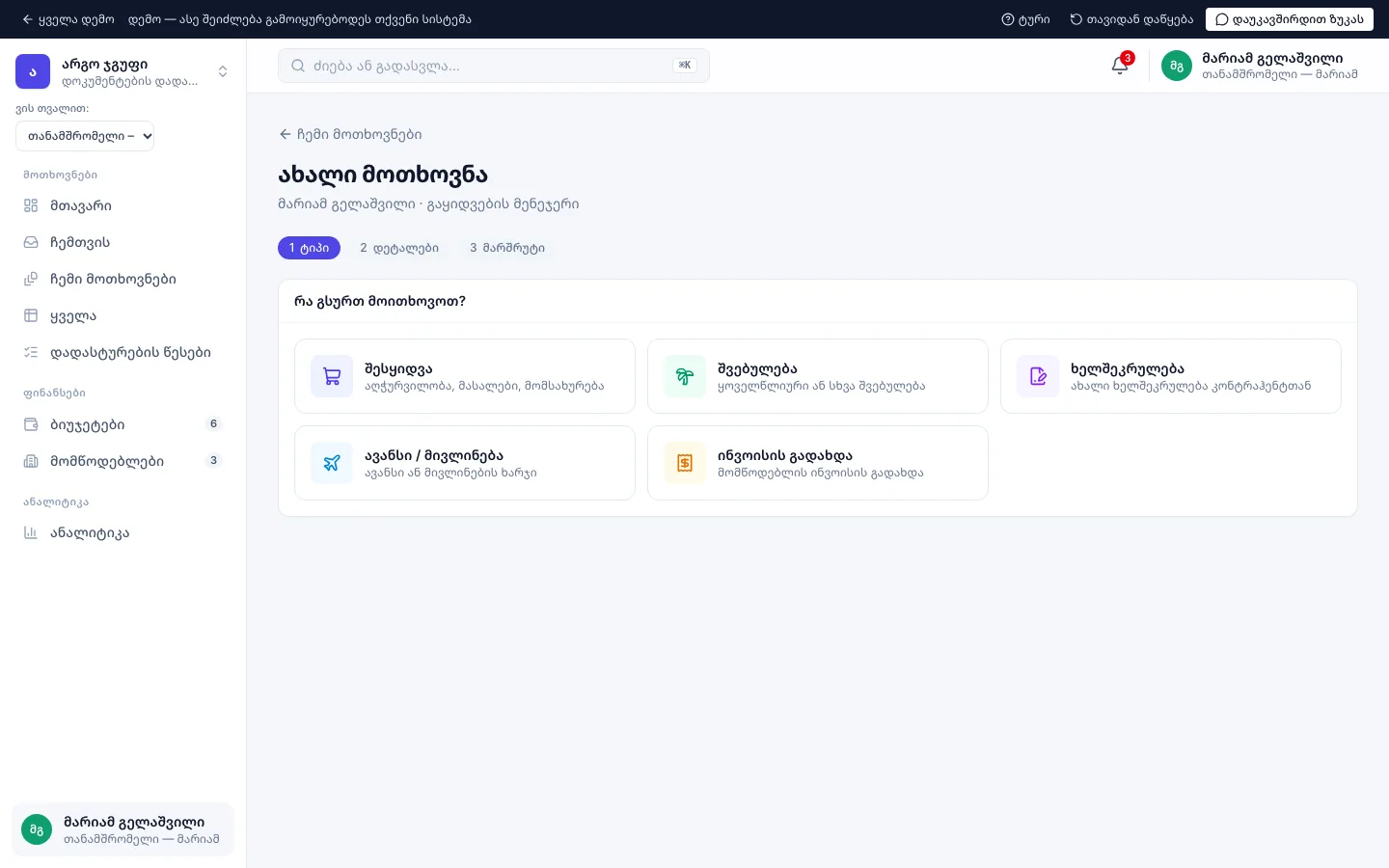The image size is (1389, 868).
Task: Focus the ძიება ან გადასვლა search field
Action: tap(494, 66)
